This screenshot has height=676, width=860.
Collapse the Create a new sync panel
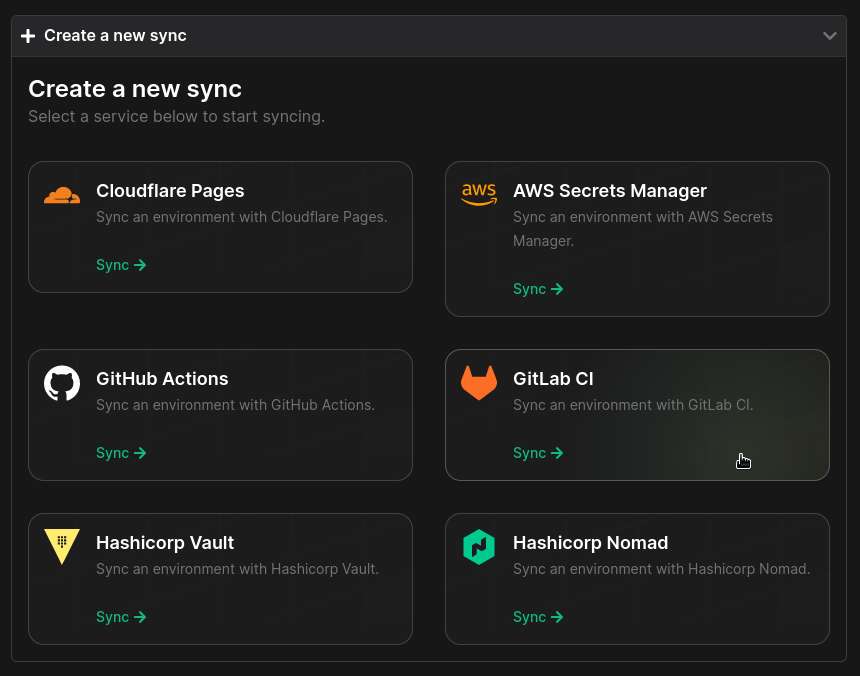[829, 35]
